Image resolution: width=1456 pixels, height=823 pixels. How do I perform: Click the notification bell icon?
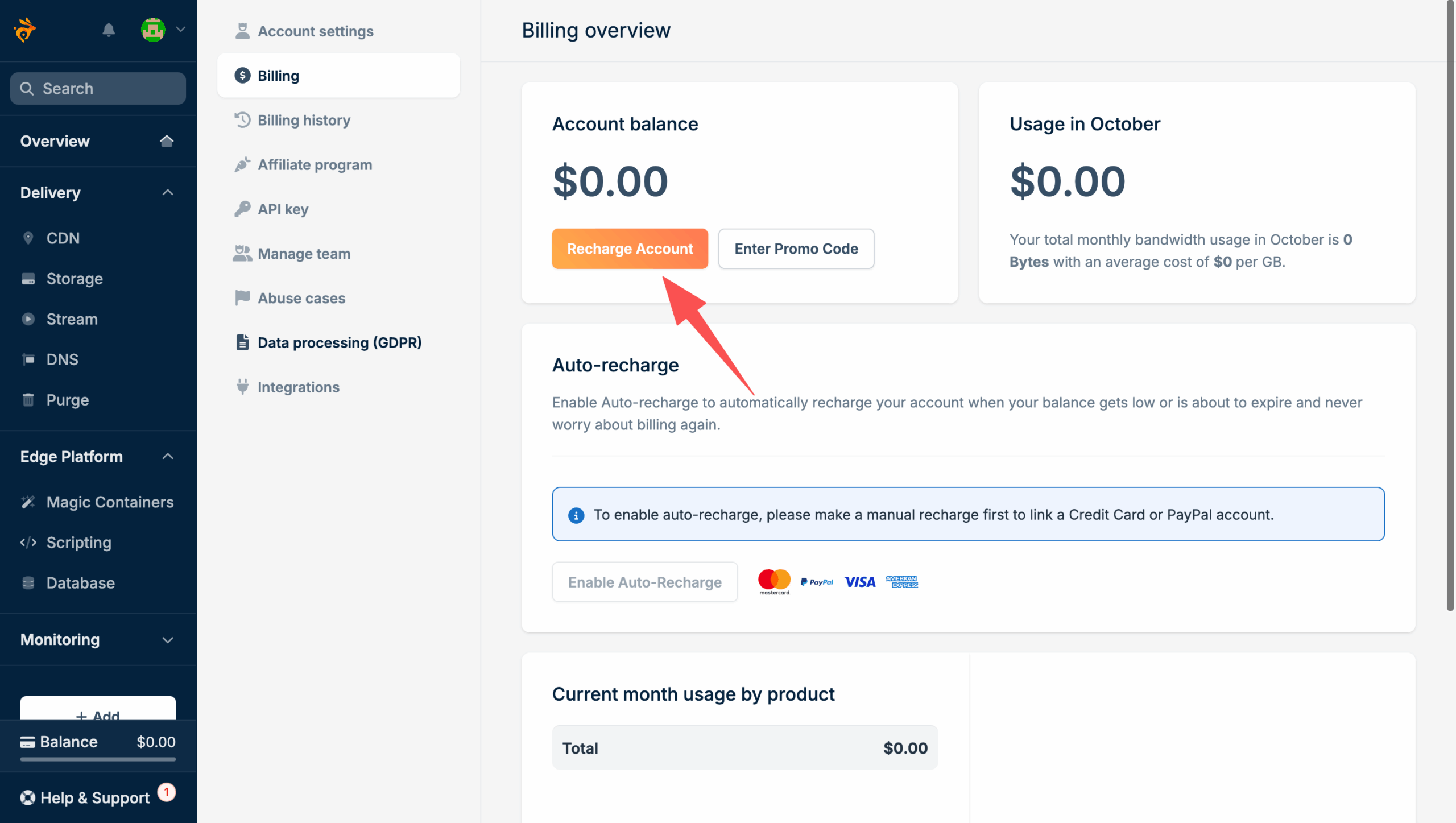pyautogui.click(x=109, y=30)
